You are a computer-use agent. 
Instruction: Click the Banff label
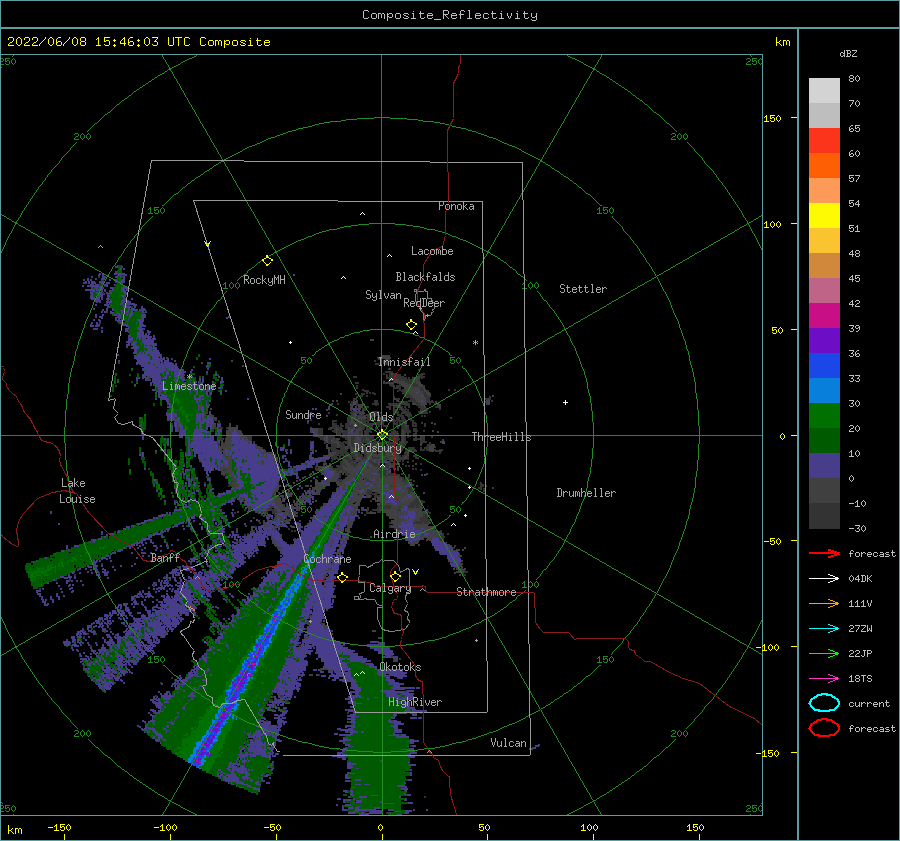165,557
